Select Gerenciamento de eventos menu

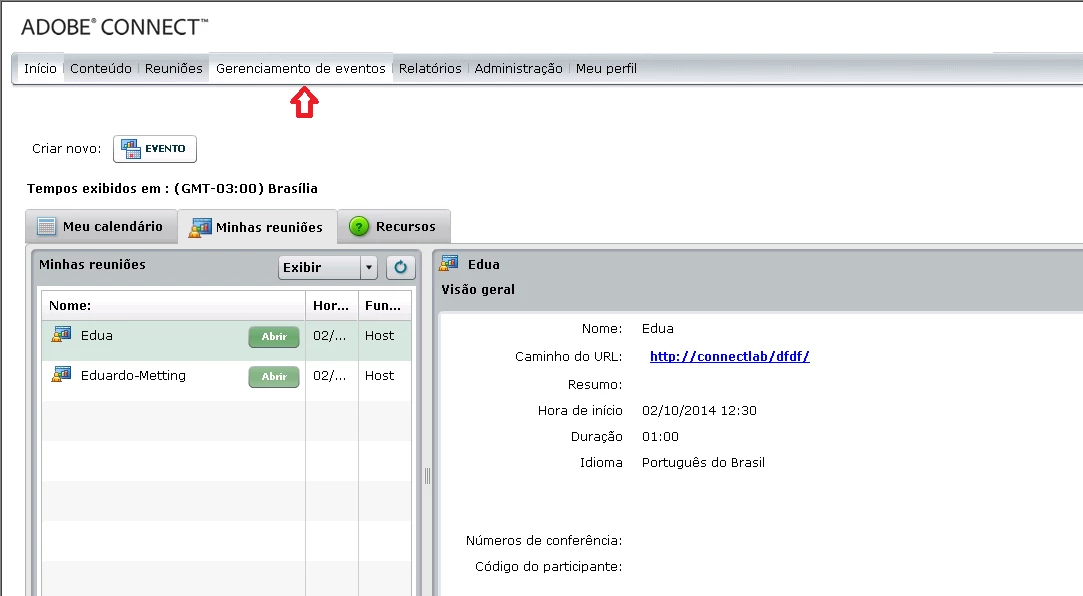click(300, 68)
